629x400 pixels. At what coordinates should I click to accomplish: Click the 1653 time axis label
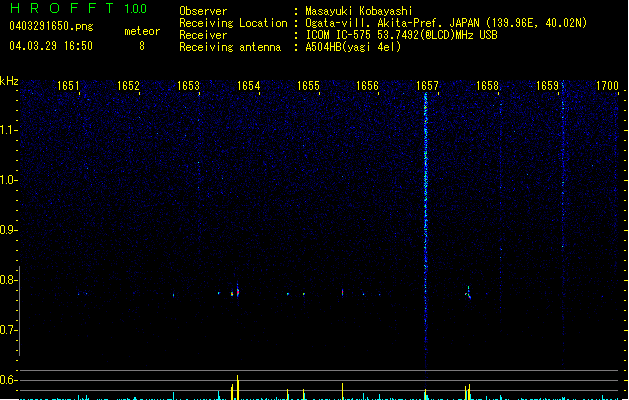[x=188, y=86]
